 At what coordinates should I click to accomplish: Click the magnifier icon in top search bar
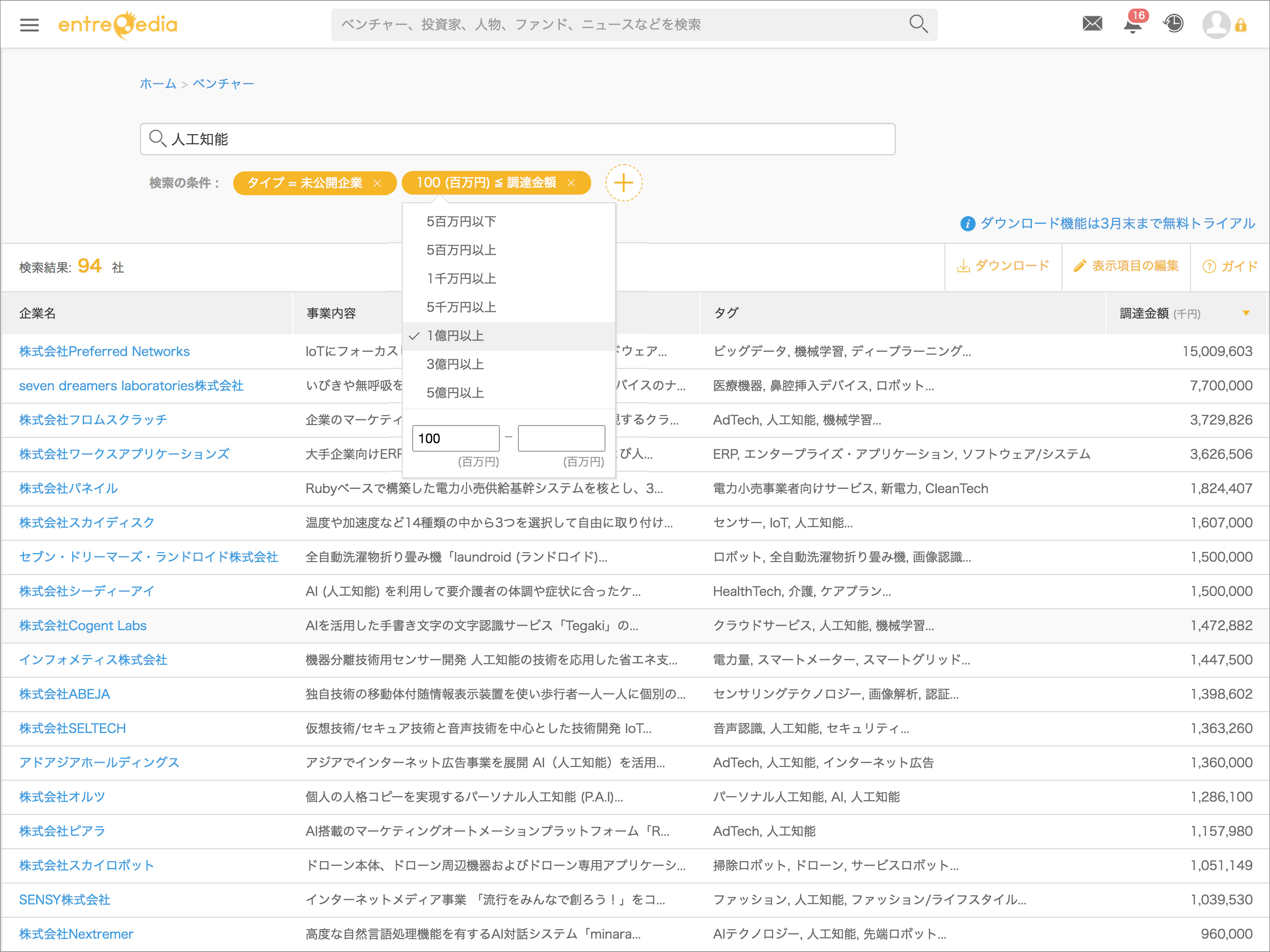coord(918,24)
